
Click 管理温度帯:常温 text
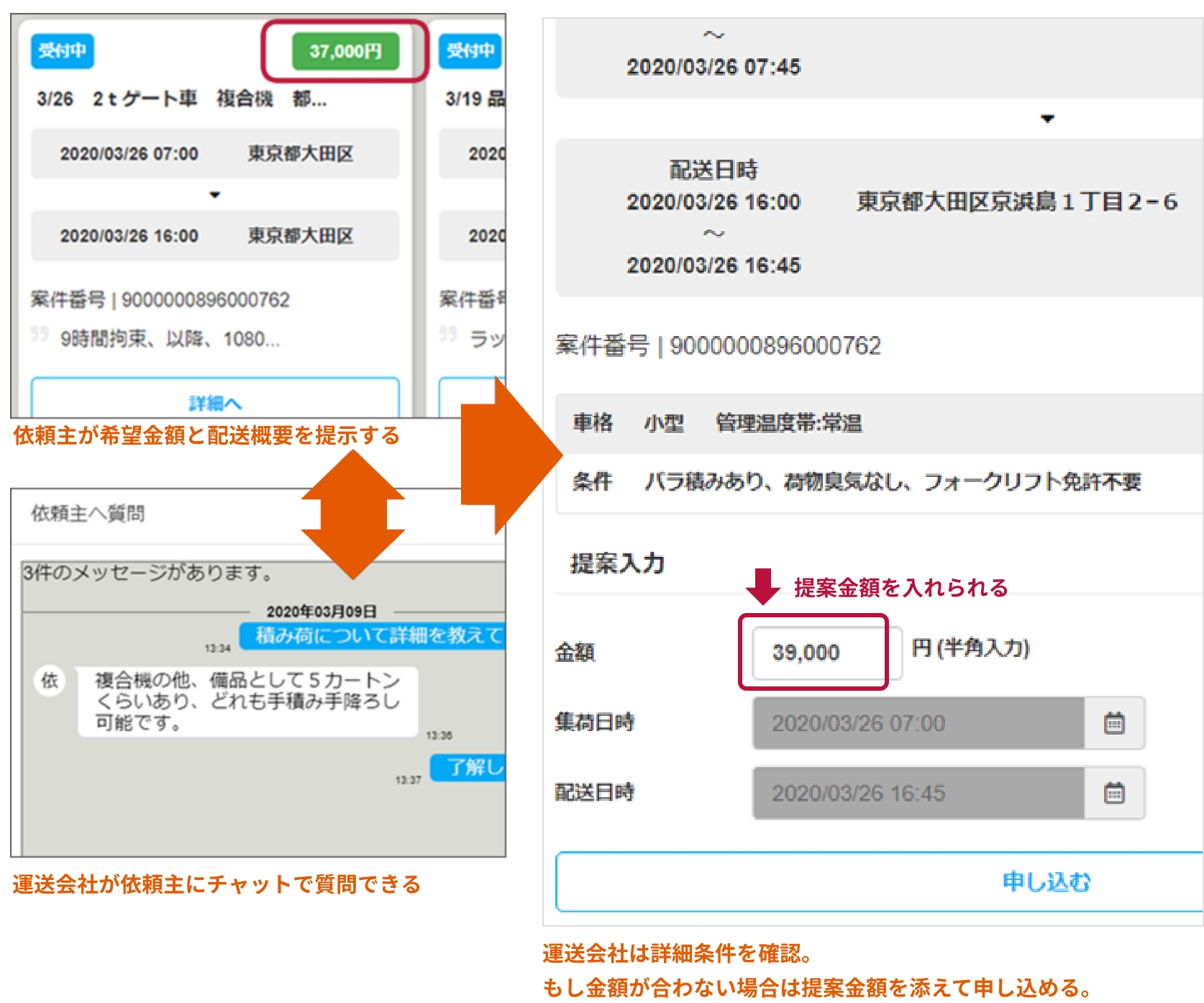click(789, 423)
